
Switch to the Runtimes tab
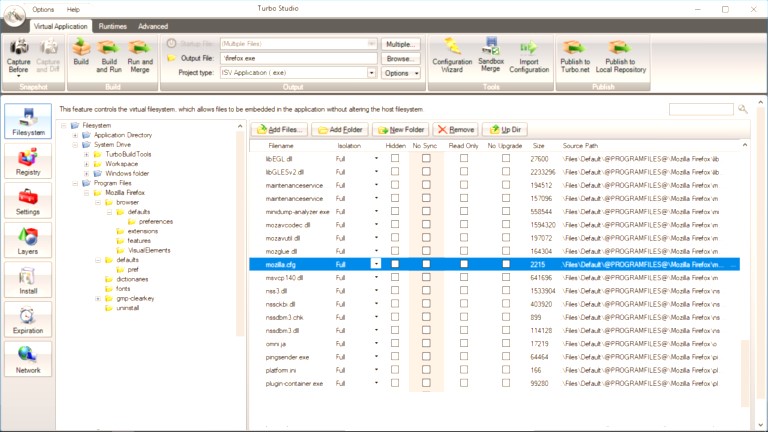(113, 26)
